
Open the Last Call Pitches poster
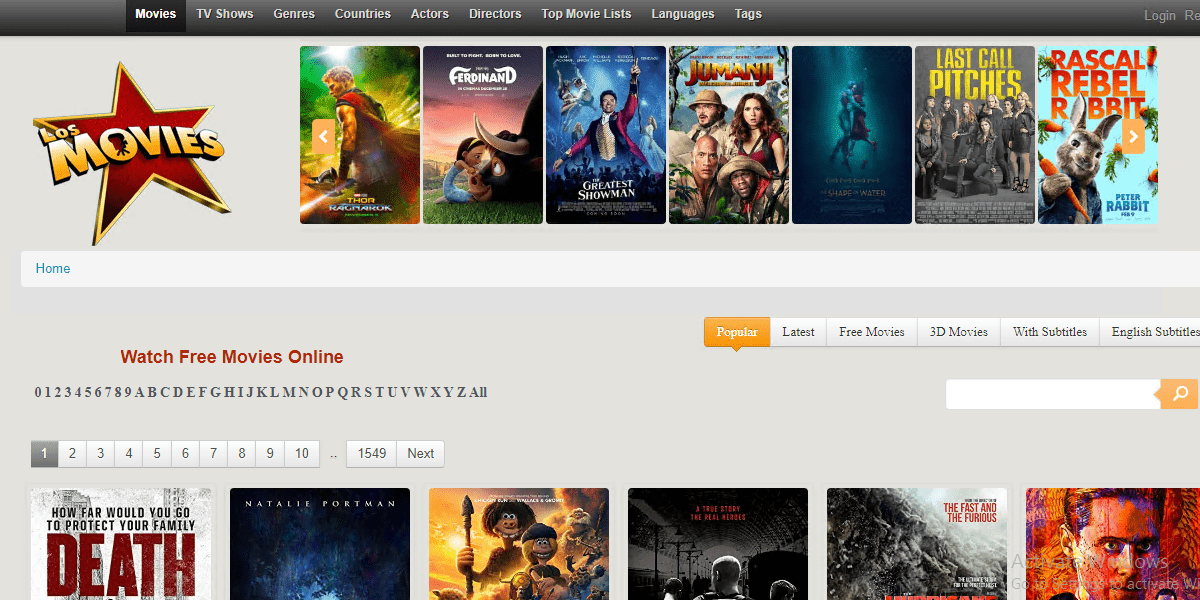point(975,135)
